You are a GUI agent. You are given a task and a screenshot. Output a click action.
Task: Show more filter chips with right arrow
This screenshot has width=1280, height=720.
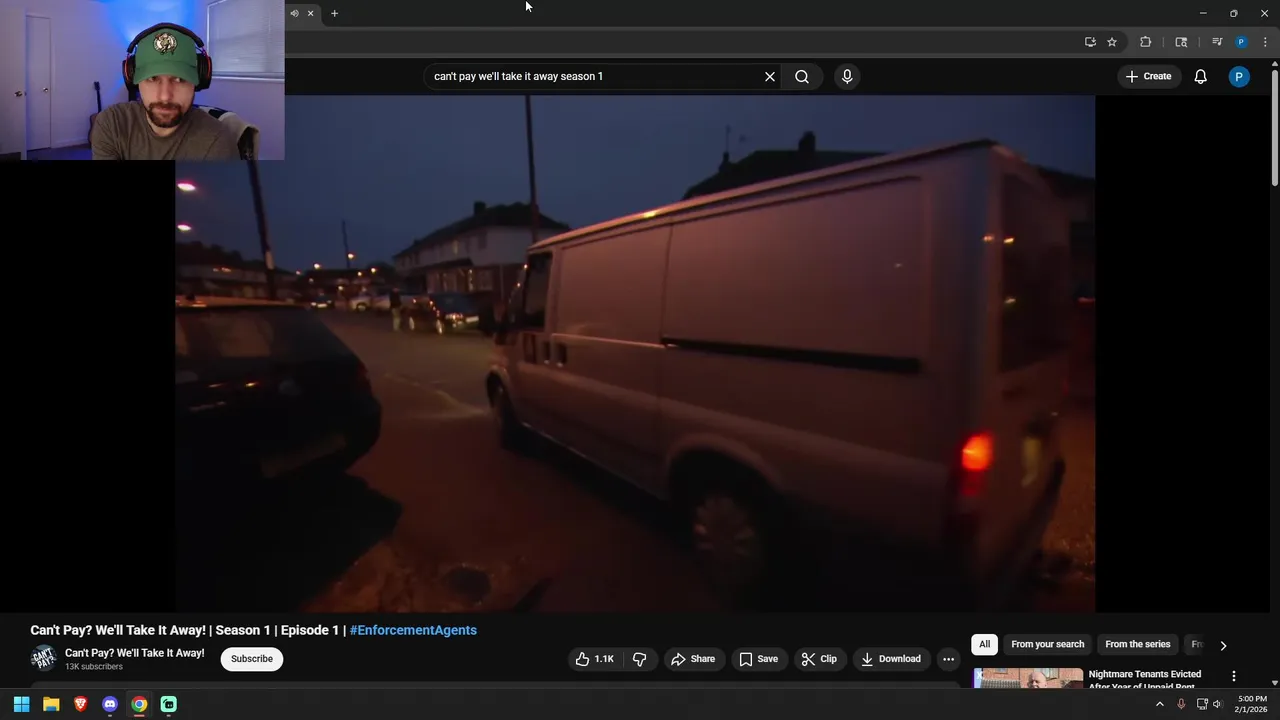[x=1223, y=646]
